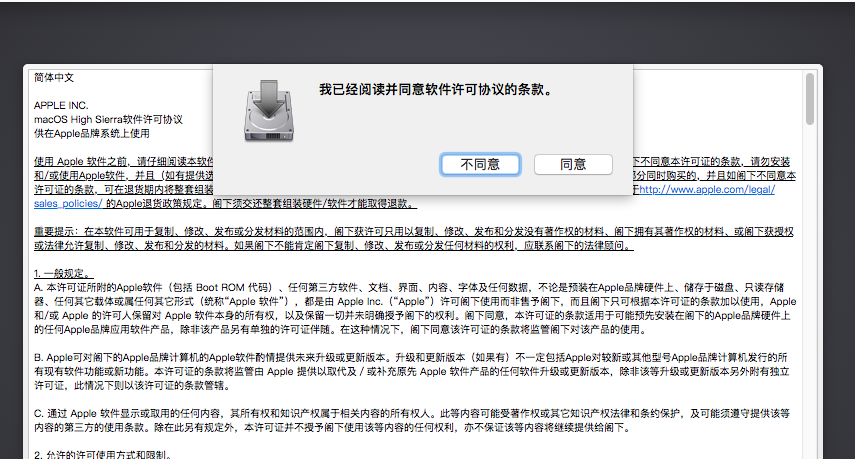Screen dimensions: 855x459
Task: Click the 1. 一般规定。 section heading
Action: 64,273
